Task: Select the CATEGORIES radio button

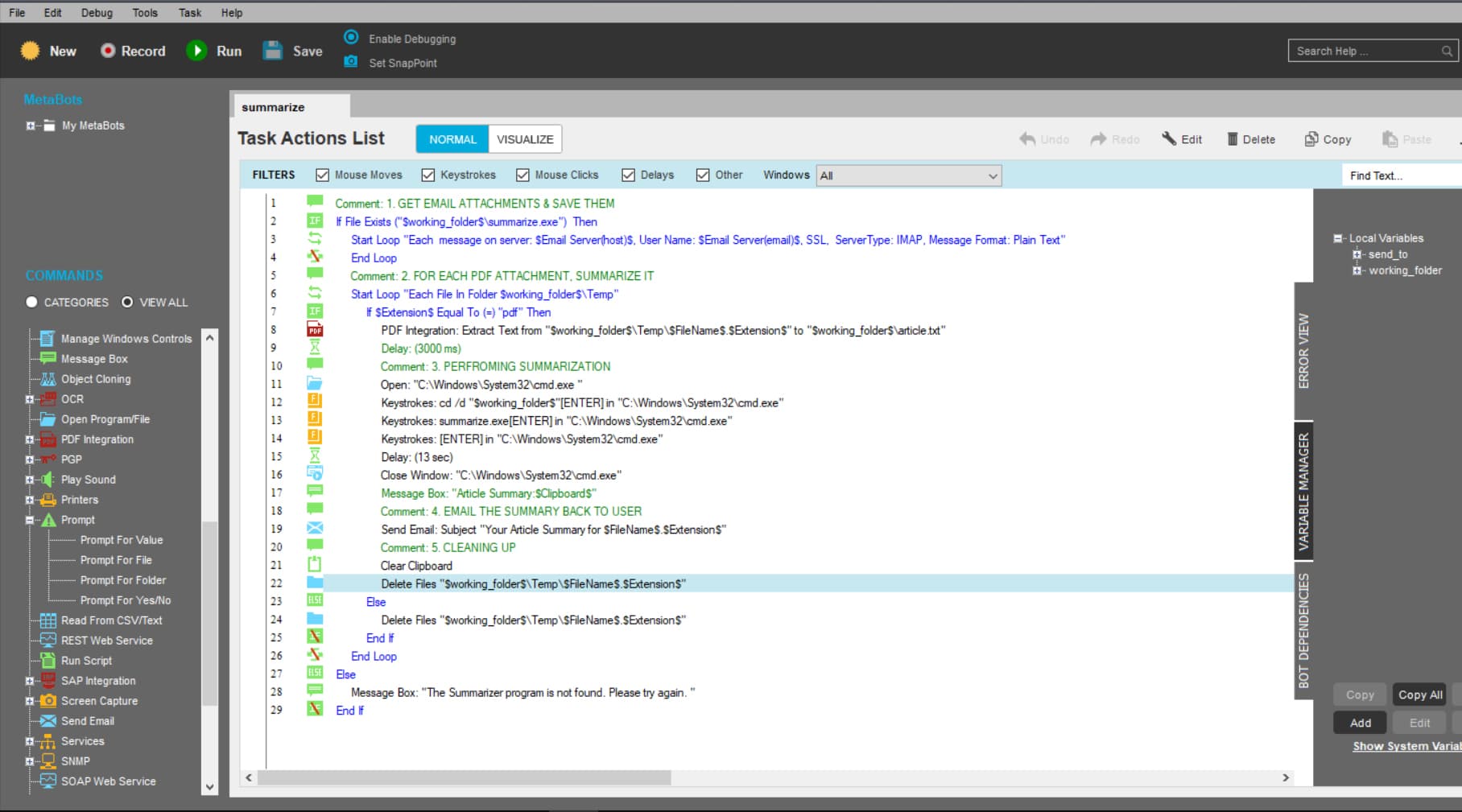Action: click(x=32, y=302)
